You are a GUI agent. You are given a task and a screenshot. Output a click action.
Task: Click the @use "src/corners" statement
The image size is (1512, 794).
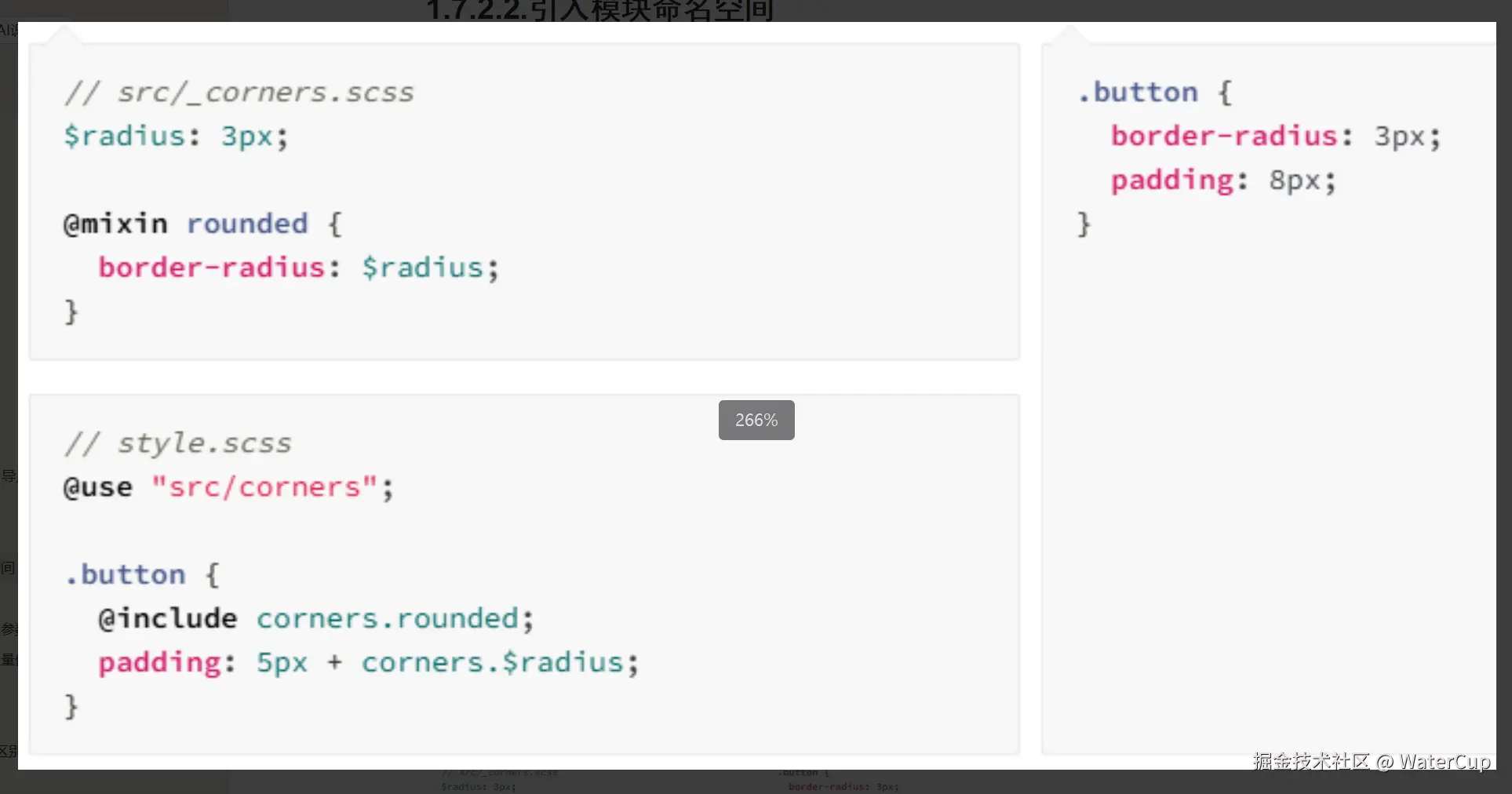click(228, 487)
